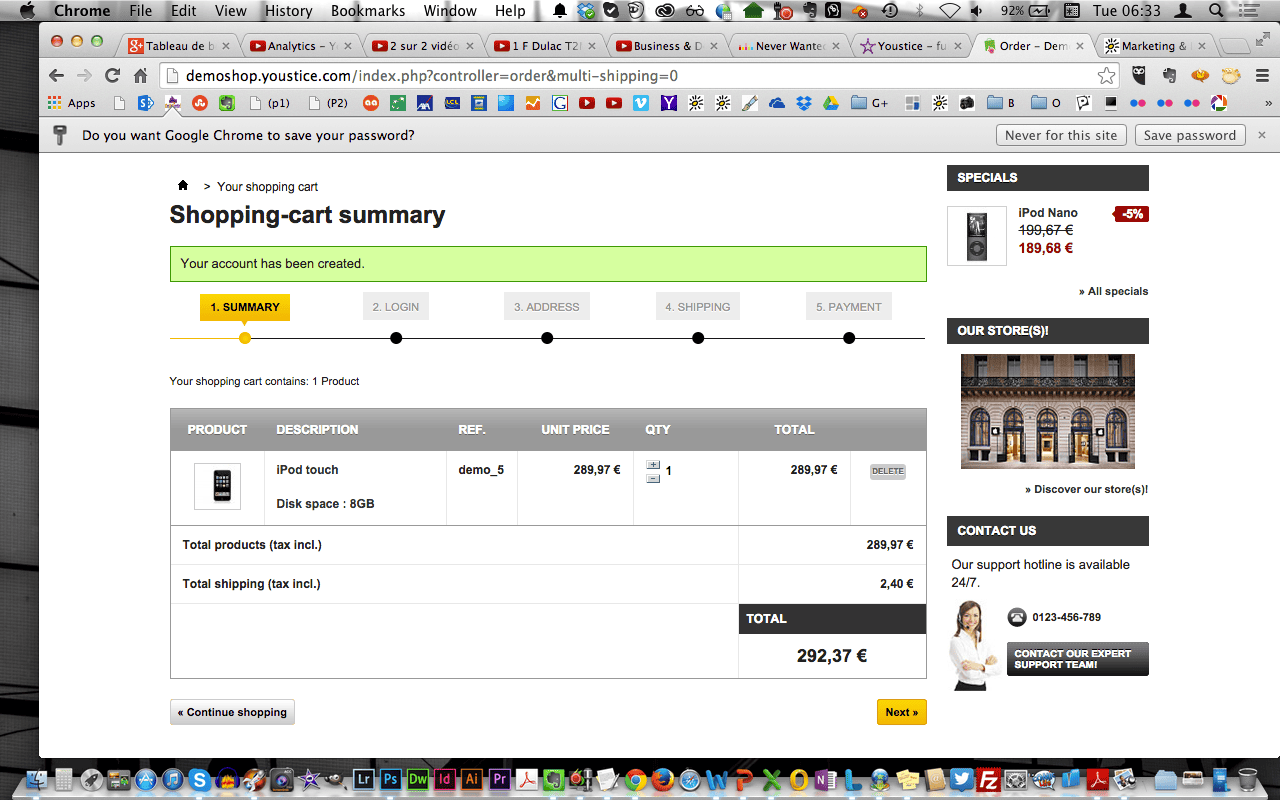Dismiss the save password bar
Viewport: 1280px width, 800px height.
tap(1261, 135)
